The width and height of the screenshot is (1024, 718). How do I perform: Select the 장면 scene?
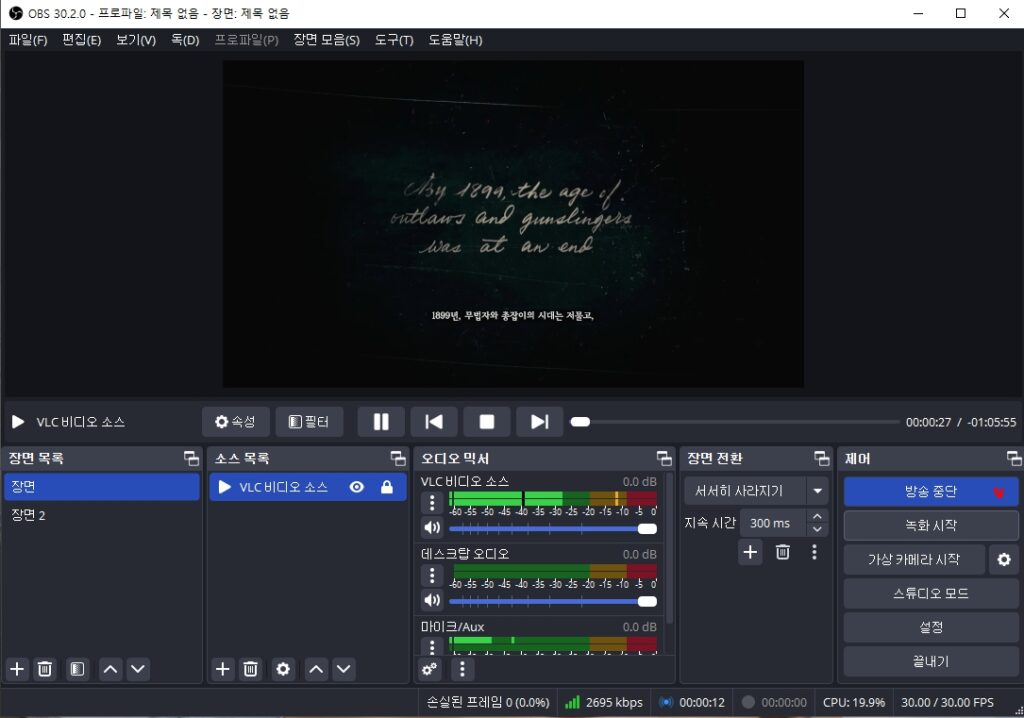click(102, 487)
